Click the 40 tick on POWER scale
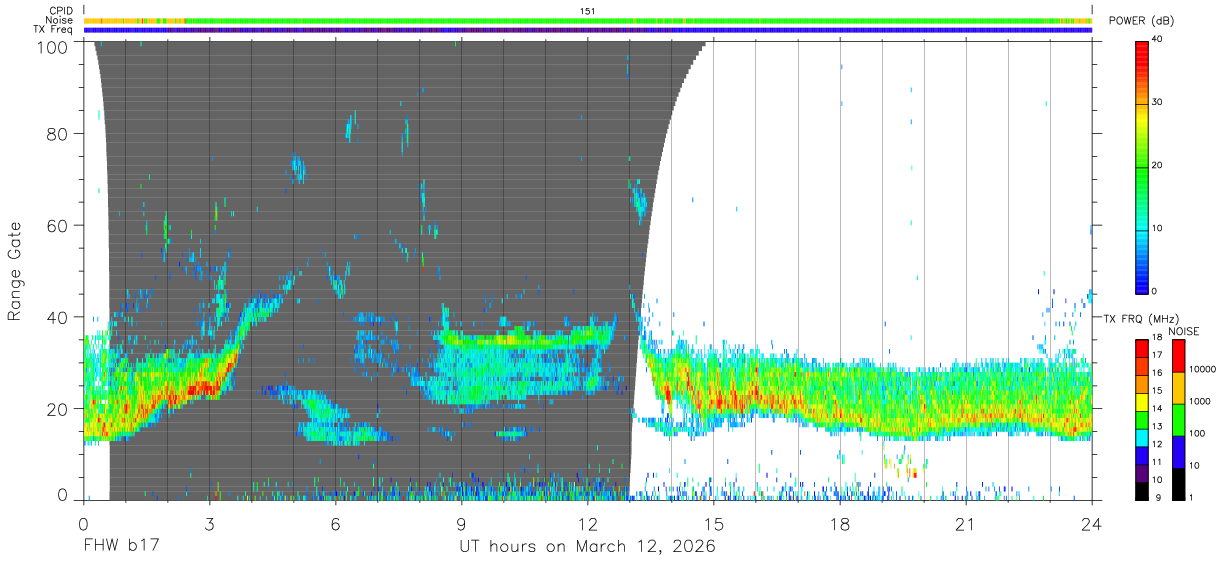1228x567 pixels. pyautogui.click(x=1158, y=40)
